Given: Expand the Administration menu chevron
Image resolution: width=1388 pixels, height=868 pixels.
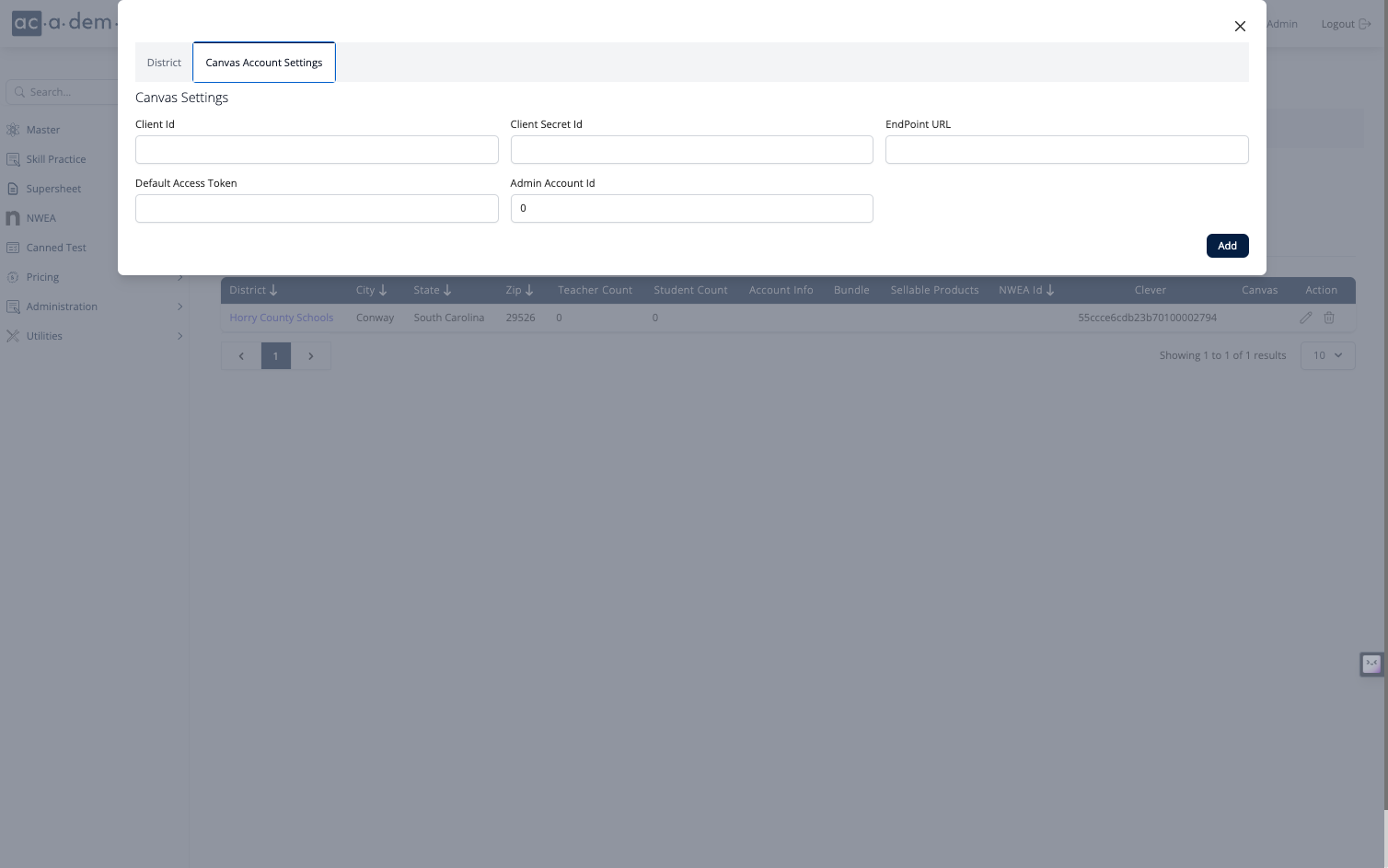Looking at the screenshot, I should [x=179, y=307].
